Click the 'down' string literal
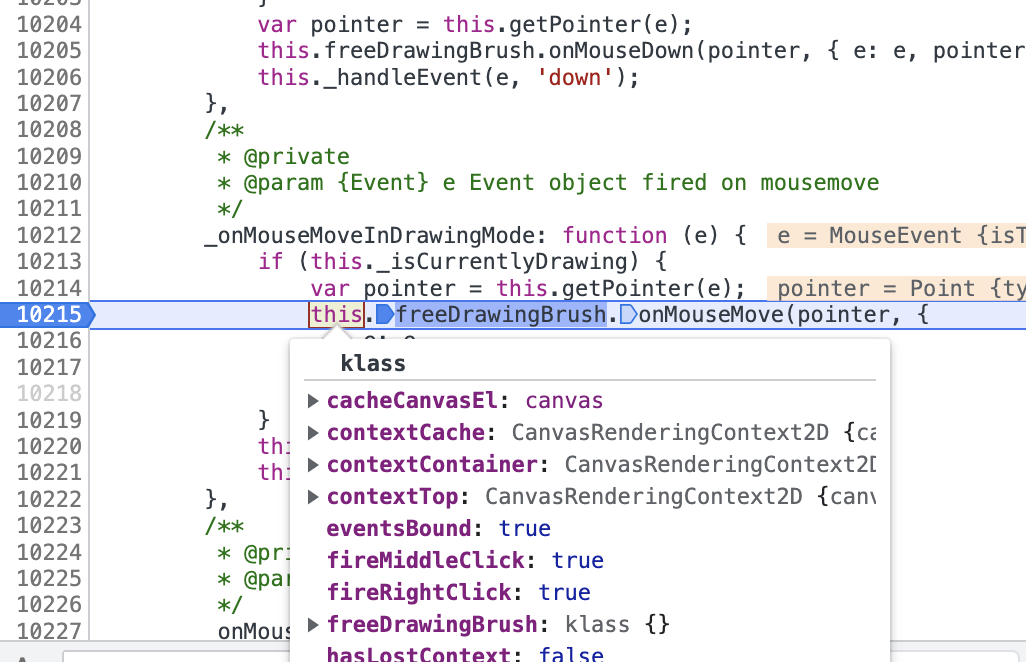 click(575, 78)
